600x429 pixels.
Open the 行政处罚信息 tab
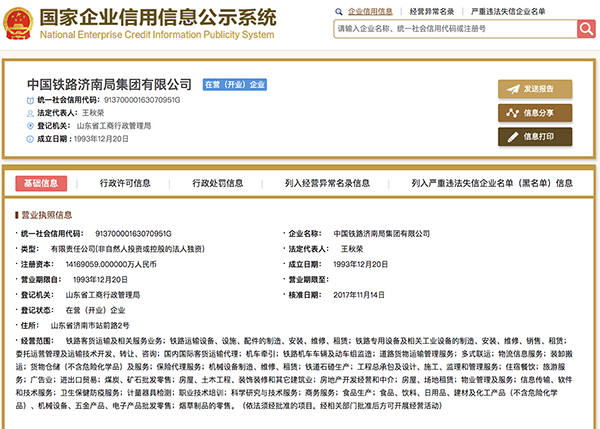tap(218, 183)
